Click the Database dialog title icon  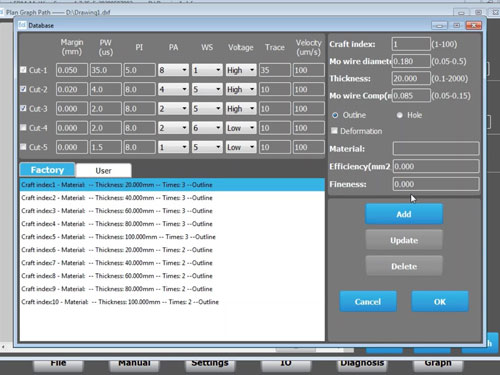click(22, 25)
